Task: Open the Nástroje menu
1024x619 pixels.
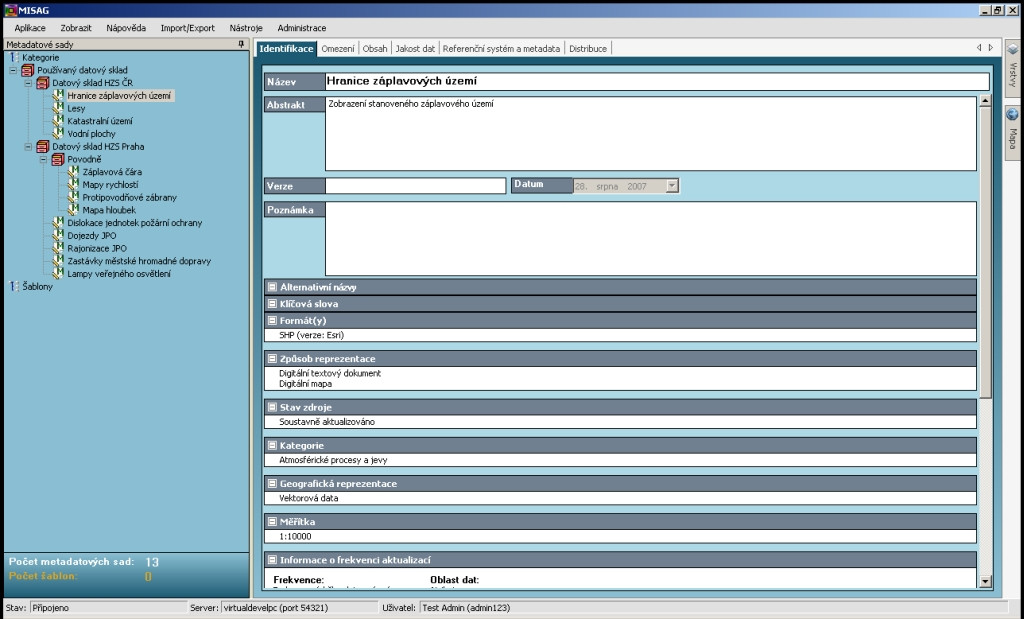Action: (246, 28)
